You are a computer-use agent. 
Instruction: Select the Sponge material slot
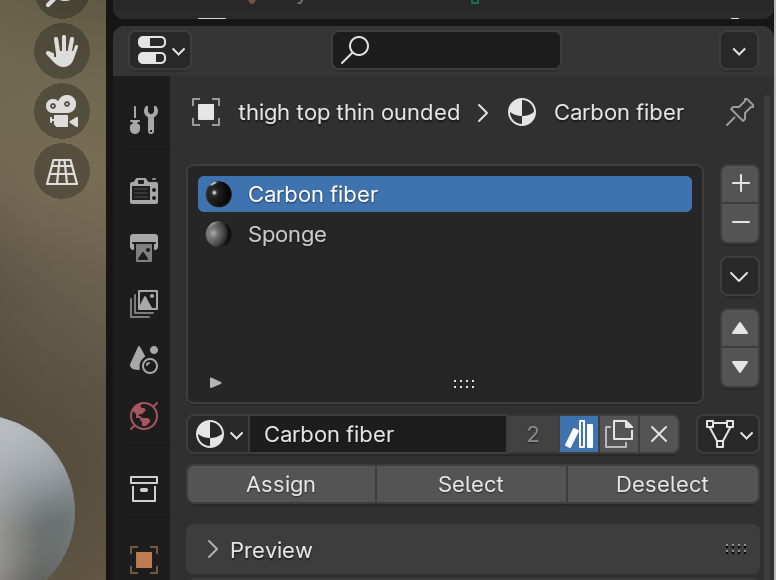(445, 235)
